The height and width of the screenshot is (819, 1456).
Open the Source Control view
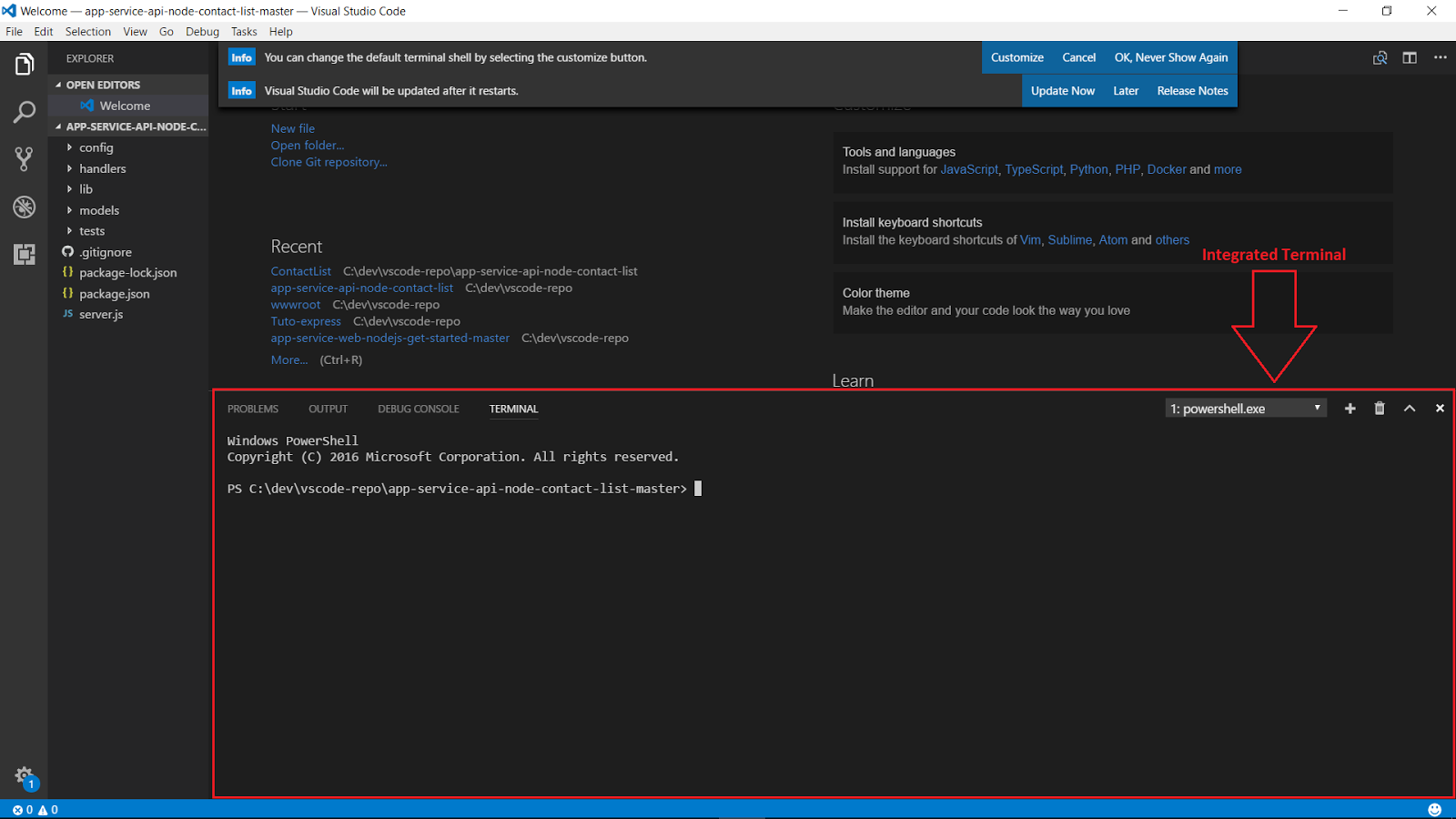[x=25, y=159]
